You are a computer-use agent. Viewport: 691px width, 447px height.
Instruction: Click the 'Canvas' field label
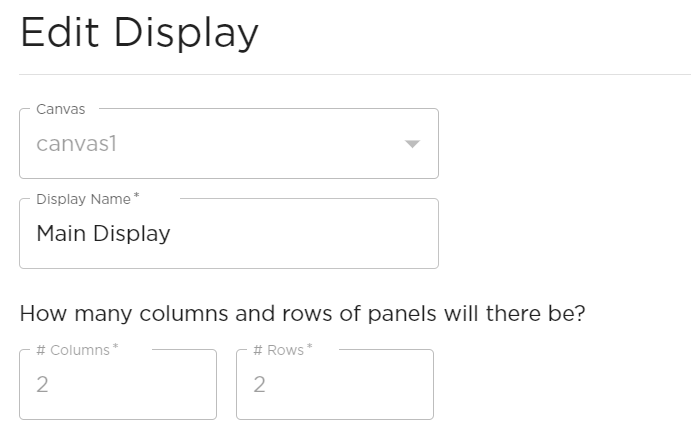[61, 109]
